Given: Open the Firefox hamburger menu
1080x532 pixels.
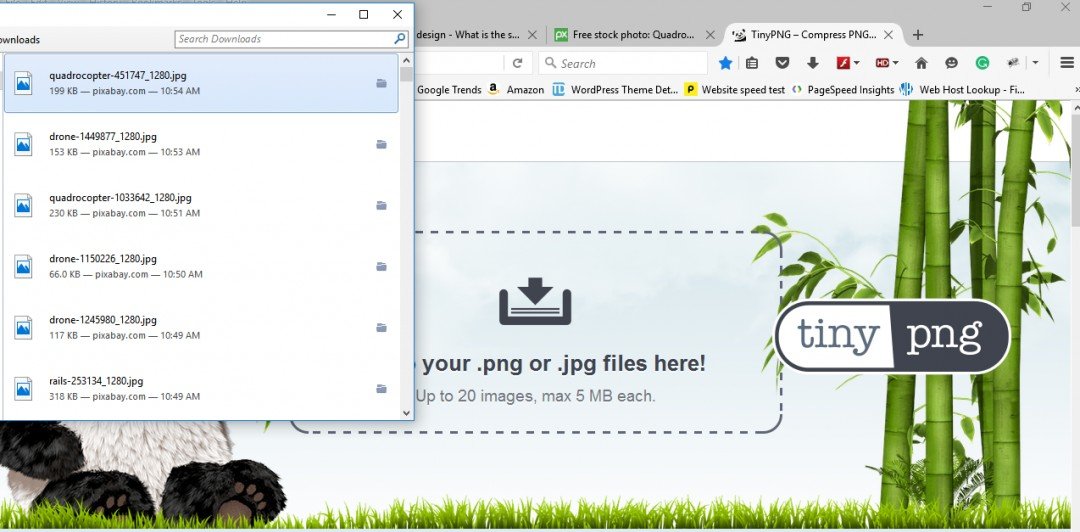Looking at the screenshot, I should 1067,63.
